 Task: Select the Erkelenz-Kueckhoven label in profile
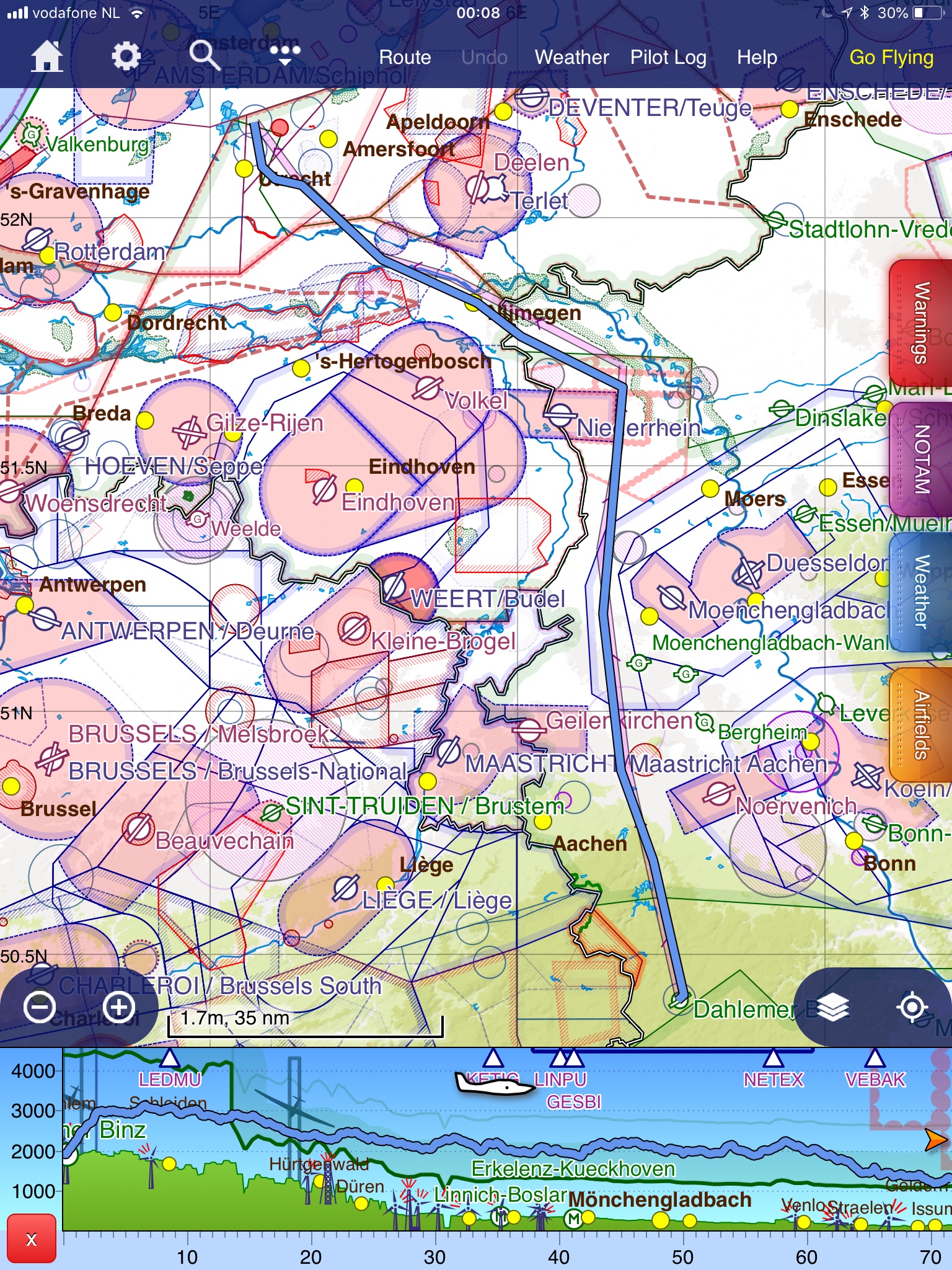click(x=573, y=1169)
